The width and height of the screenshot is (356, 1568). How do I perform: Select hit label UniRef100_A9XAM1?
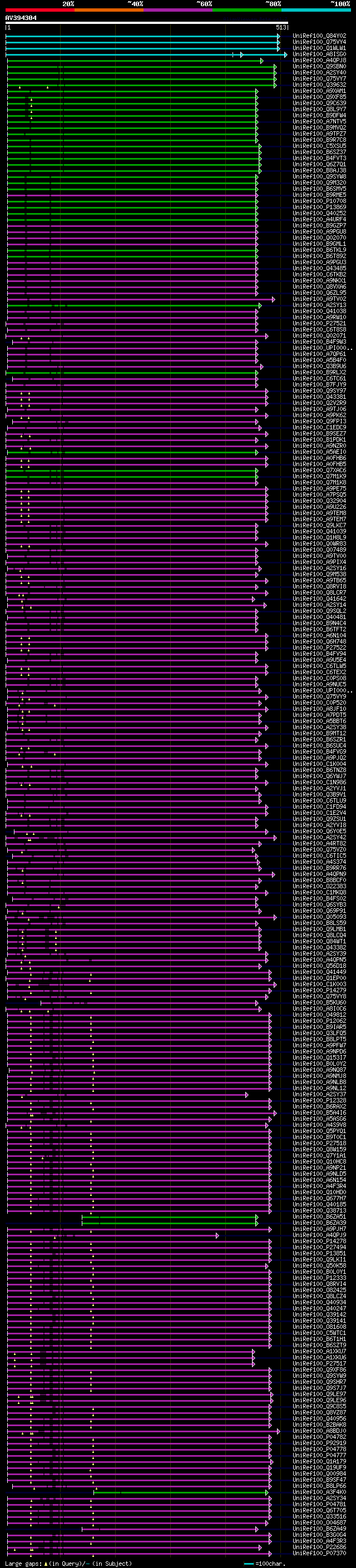pyautogui.click(x=319, y=91)
